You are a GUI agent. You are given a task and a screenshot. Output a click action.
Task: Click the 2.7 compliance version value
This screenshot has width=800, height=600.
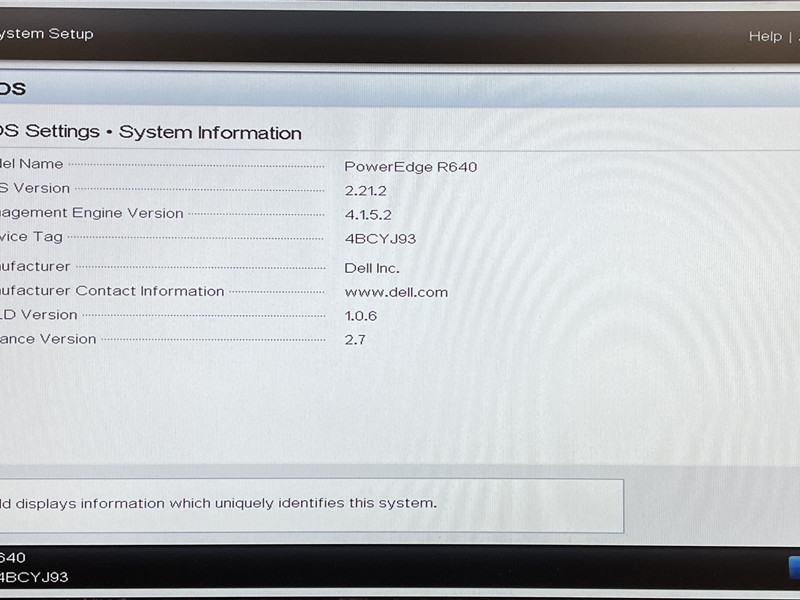[x=355, y=340]
